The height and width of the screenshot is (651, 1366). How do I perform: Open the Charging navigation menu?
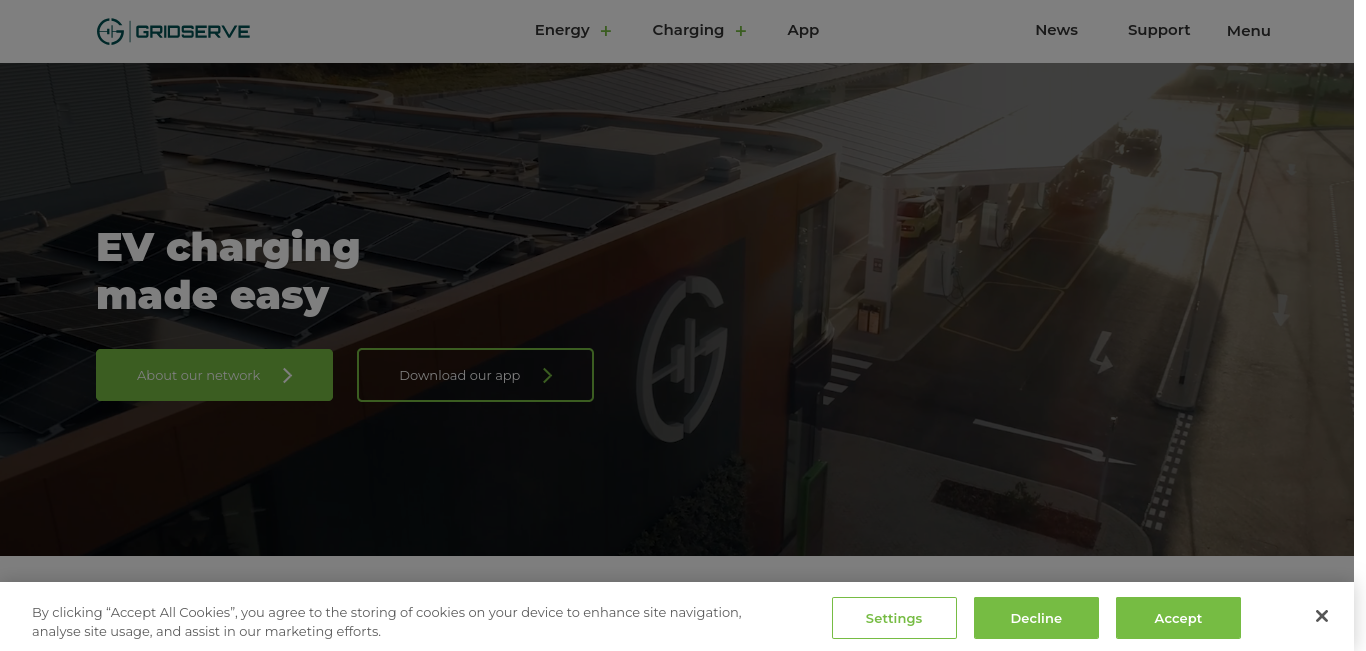[688, 30]
